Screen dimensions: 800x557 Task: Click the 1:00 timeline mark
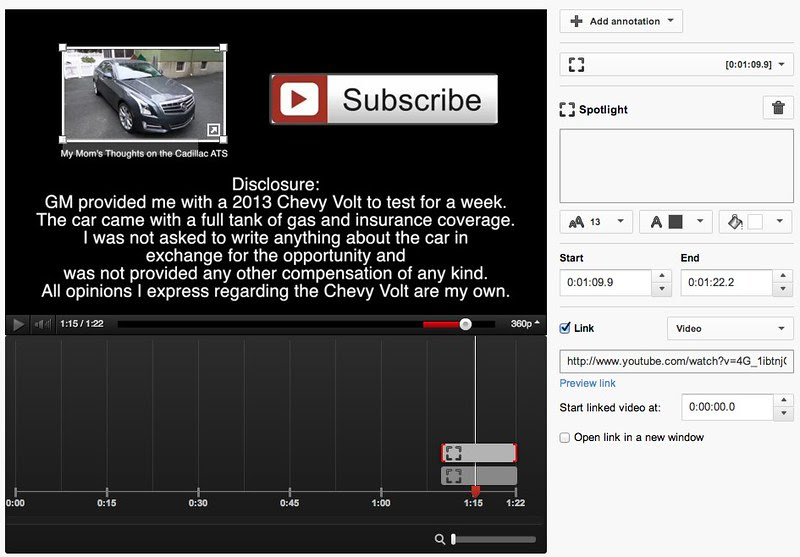381,503
